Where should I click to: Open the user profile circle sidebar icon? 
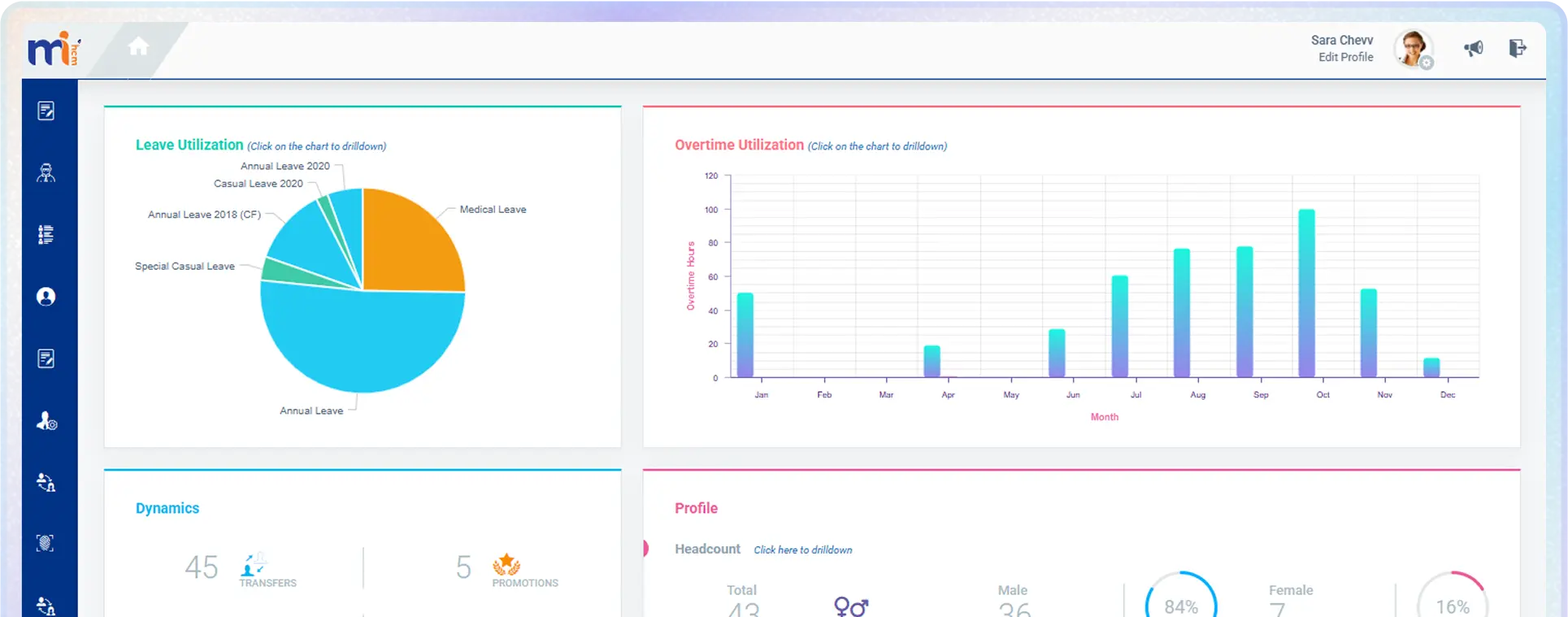pyautogui.click(x=46, y=297)
